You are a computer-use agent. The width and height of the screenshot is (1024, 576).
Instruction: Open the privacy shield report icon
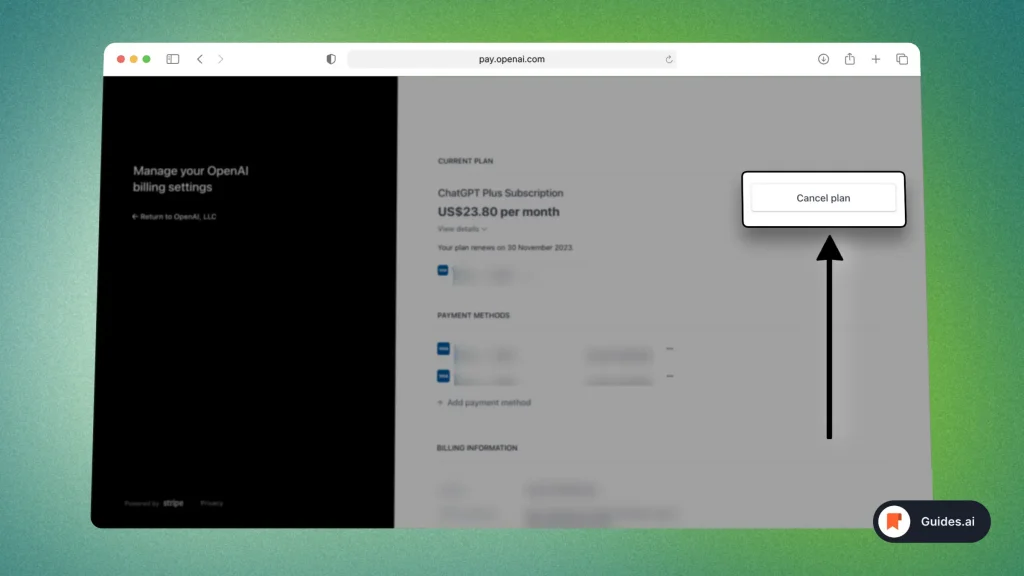(331, 59)
